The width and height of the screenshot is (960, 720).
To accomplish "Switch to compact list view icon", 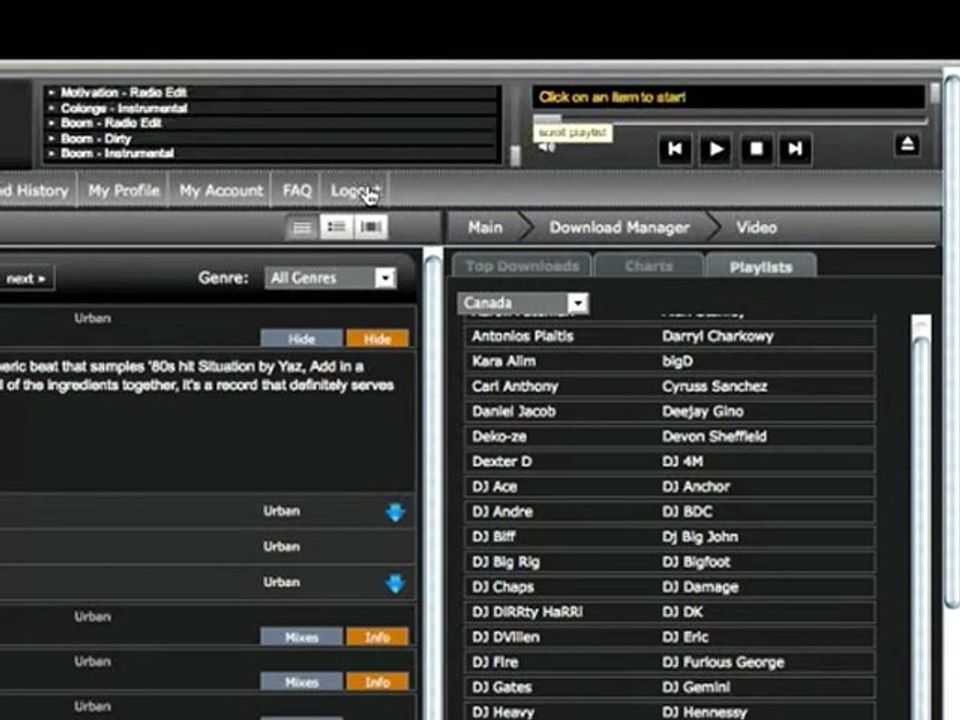I will tap(302, 228).
